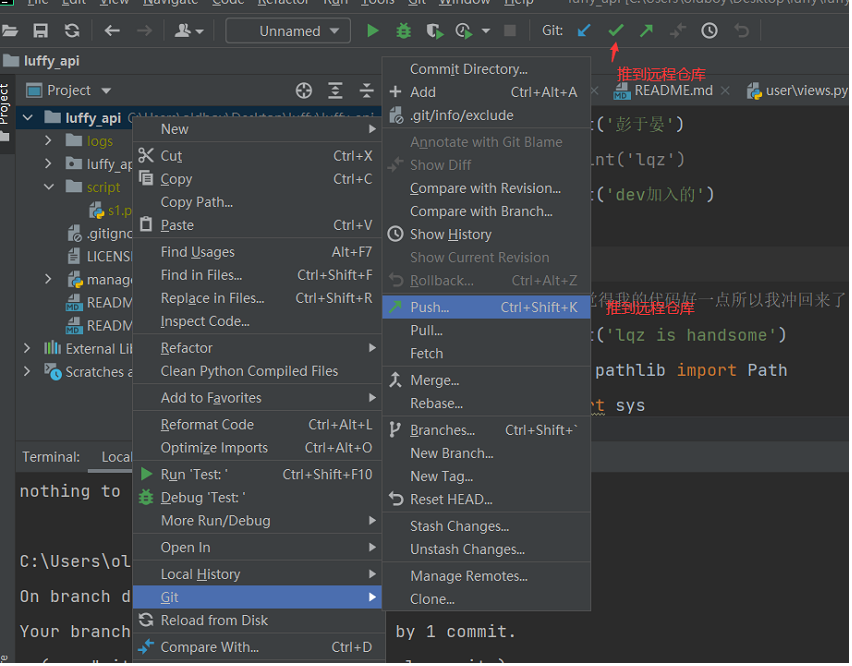852x666 pixels.
Task: Click the Git update project arrow icon
Action: coord(584,31)
